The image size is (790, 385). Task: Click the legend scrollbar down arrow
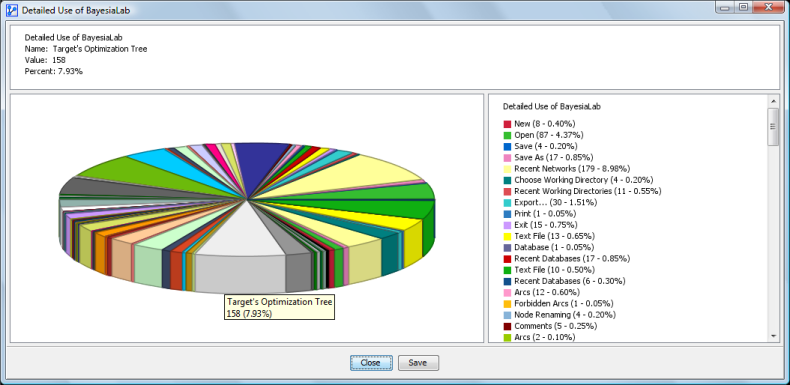(773, 336)
